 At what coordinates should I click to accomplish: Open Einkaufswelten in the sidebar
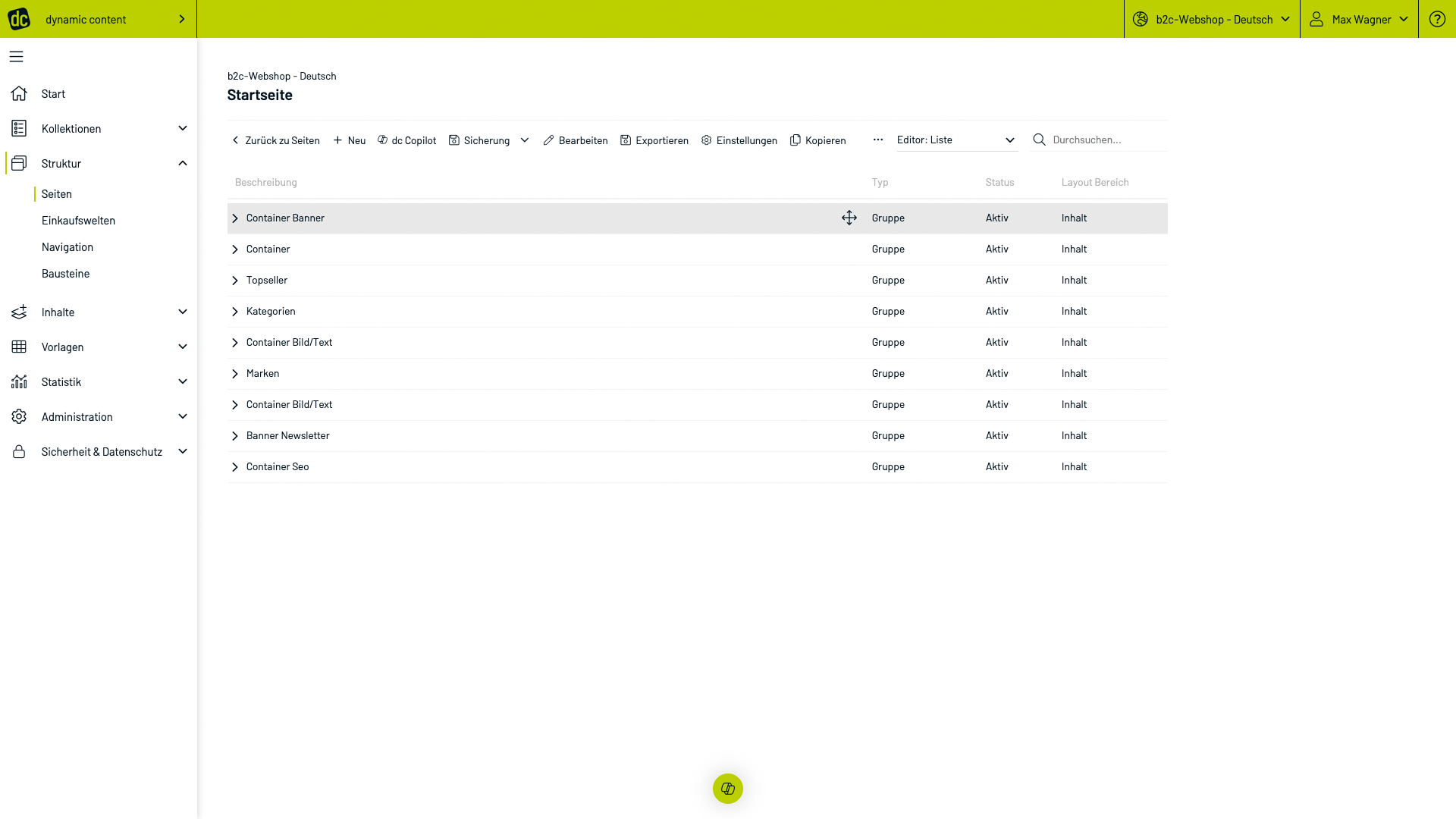coord(79,221)
